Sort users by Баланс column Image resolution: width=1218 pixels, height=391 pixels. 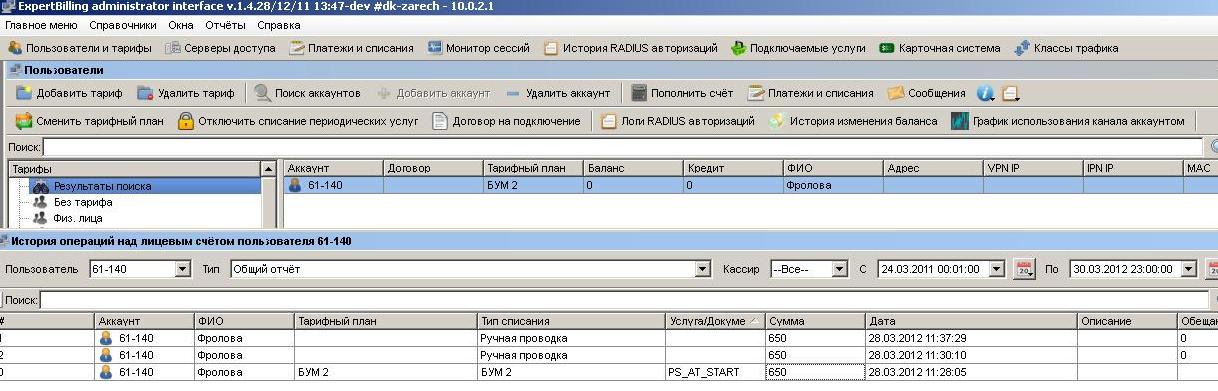tap(633, 168)
